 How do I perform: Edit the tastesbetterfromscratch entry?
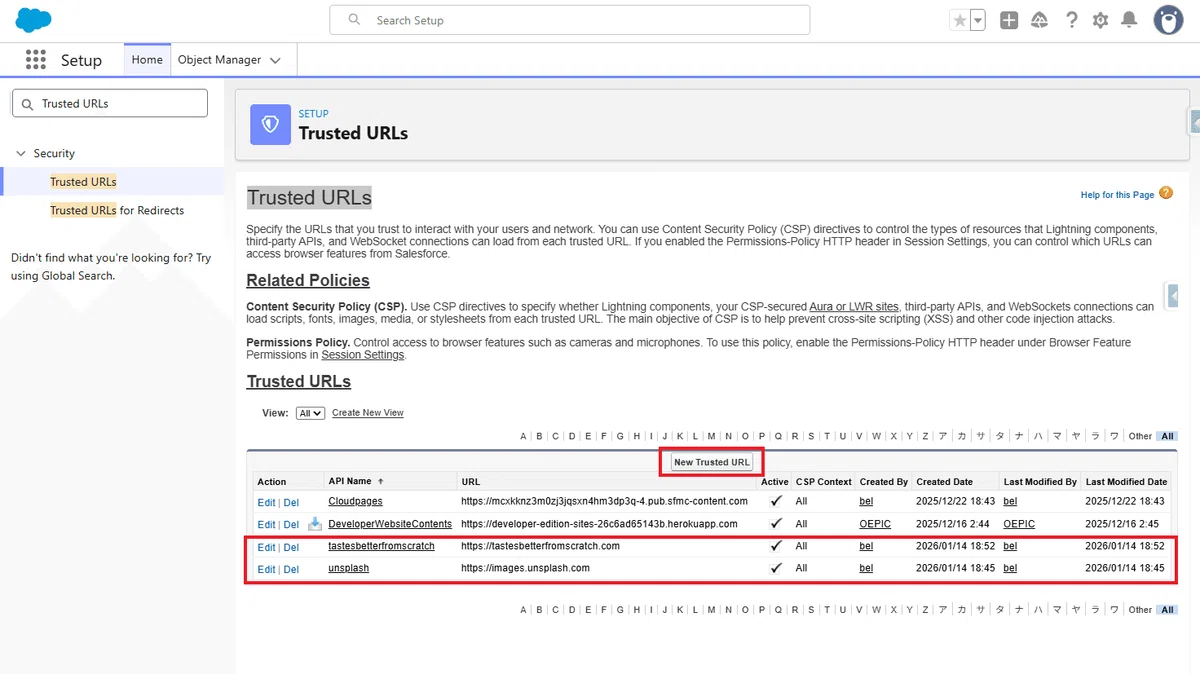click(266, 547)
